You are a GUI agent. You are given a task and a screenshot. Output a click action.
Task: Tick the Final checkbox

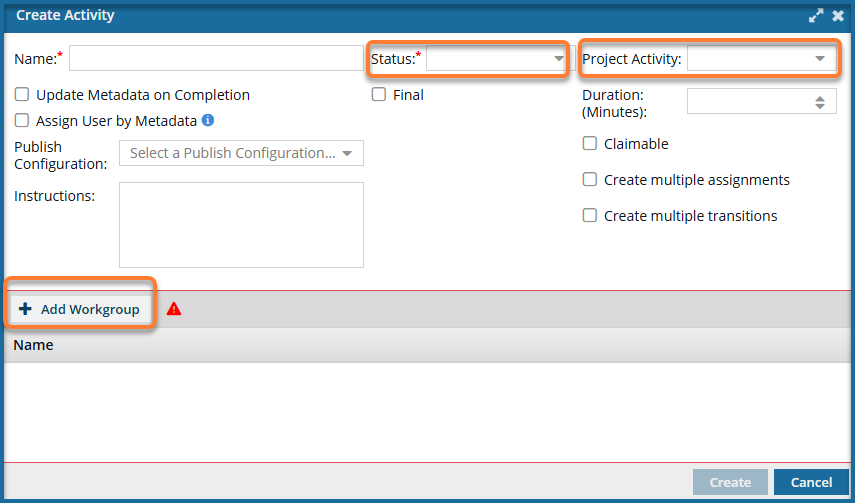click(x=378, y=94)
